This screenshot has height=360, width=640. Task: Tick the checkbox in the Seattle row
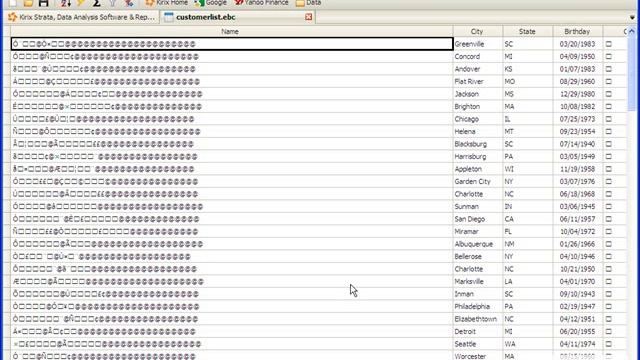click(x=609, y=344)
